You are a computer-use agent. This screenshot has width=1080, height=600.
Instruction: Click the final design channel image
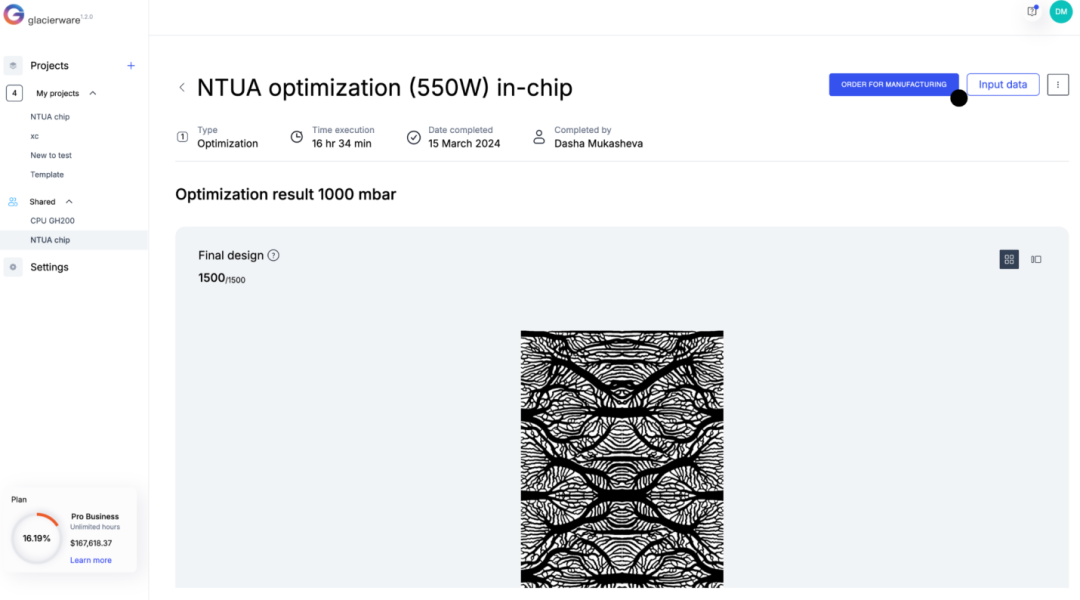tap(622, 459)
